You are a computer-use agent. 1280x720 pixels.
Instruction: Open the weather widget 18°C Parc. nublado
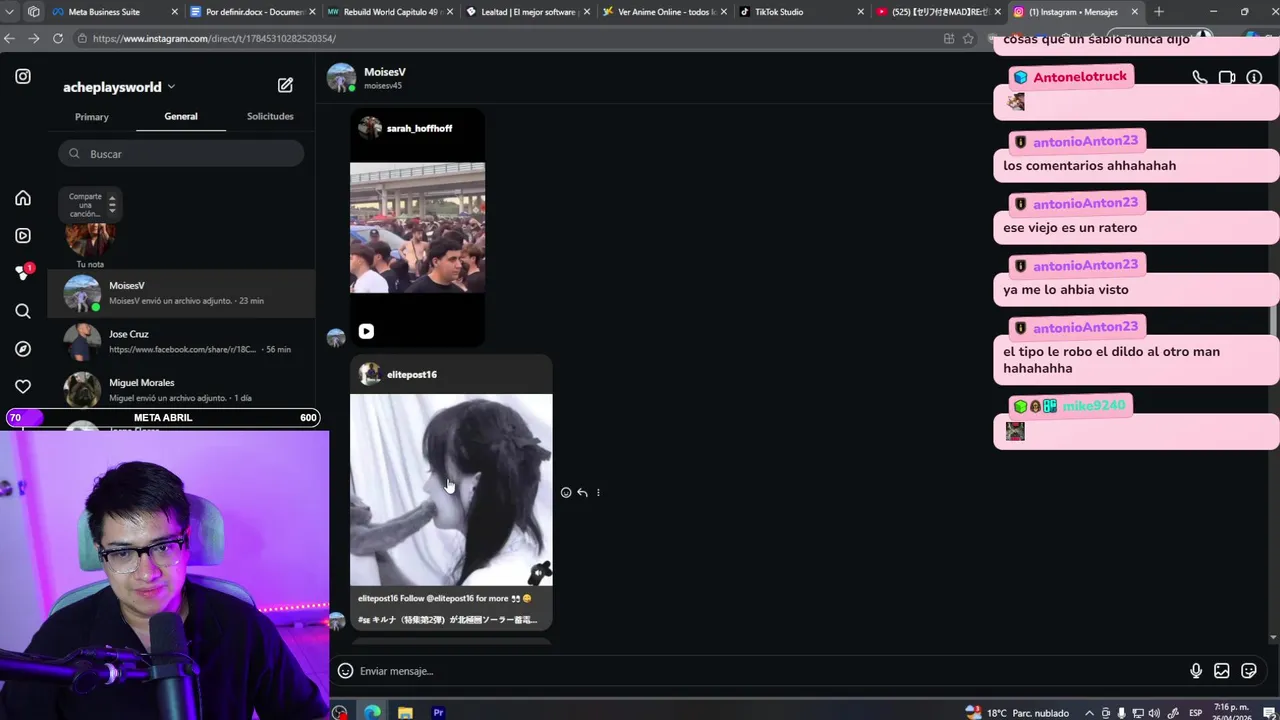[x=1017, y=713]
